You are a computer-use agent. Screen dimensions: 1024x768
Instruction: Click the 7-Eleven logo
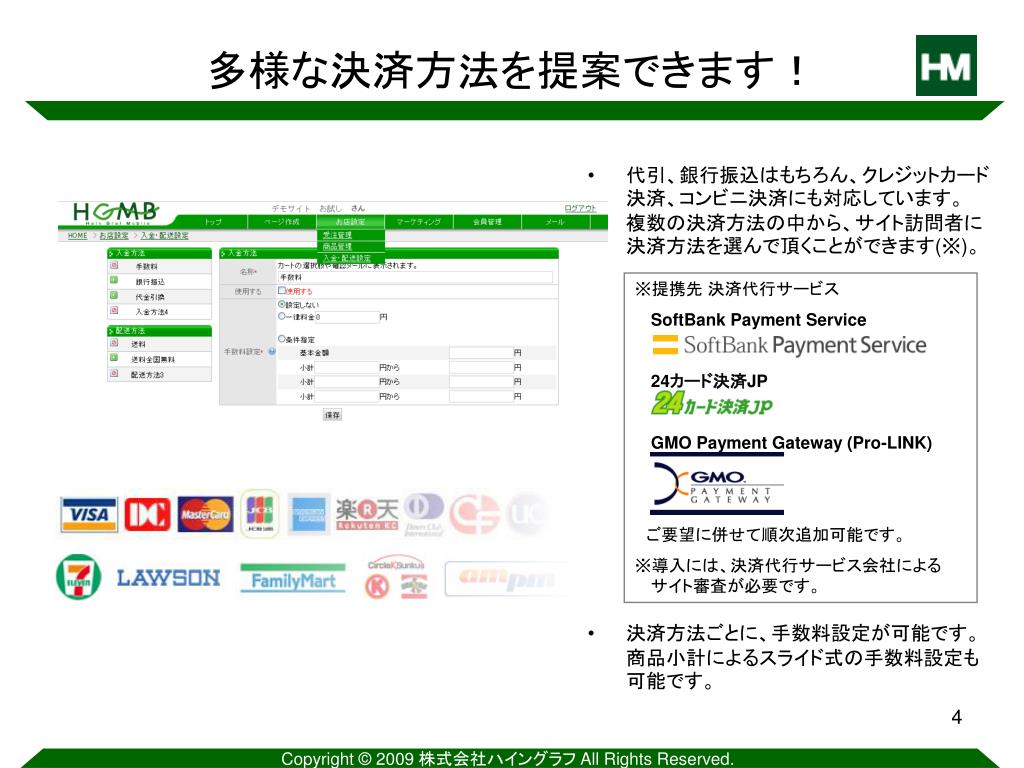[78, 577]
